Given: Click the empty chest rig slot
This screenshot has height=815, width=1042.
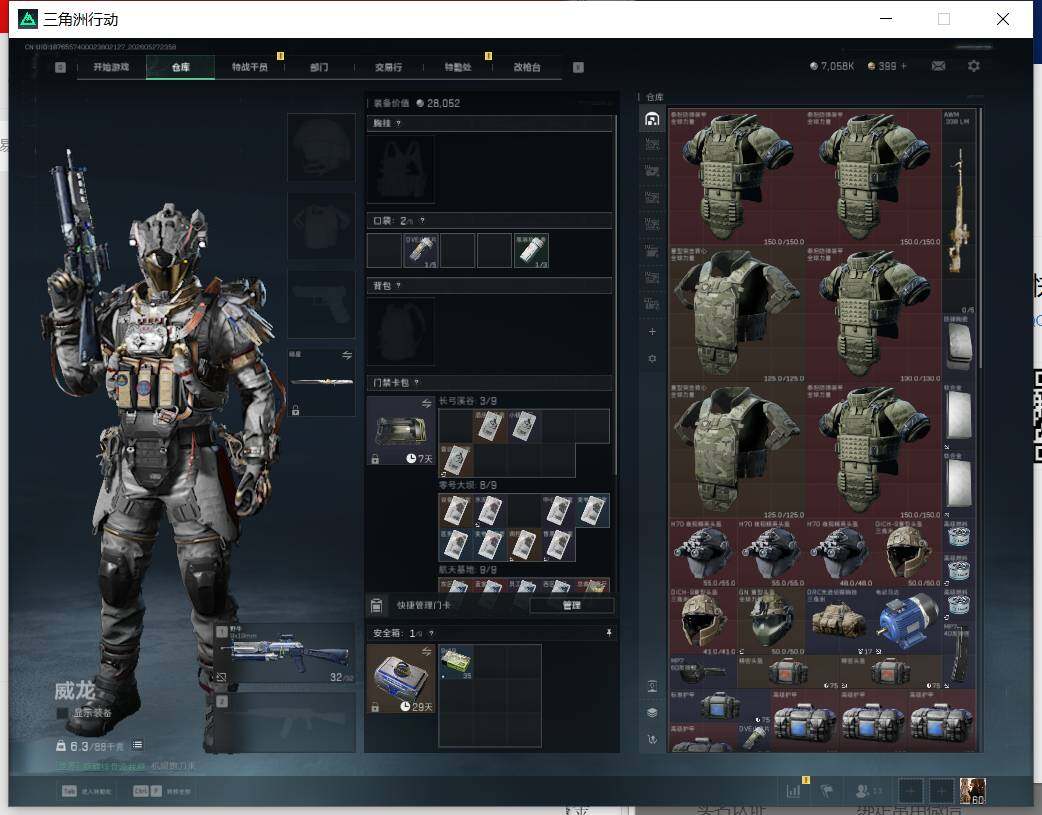Looking at the screenshot, I should pos(401,170).
